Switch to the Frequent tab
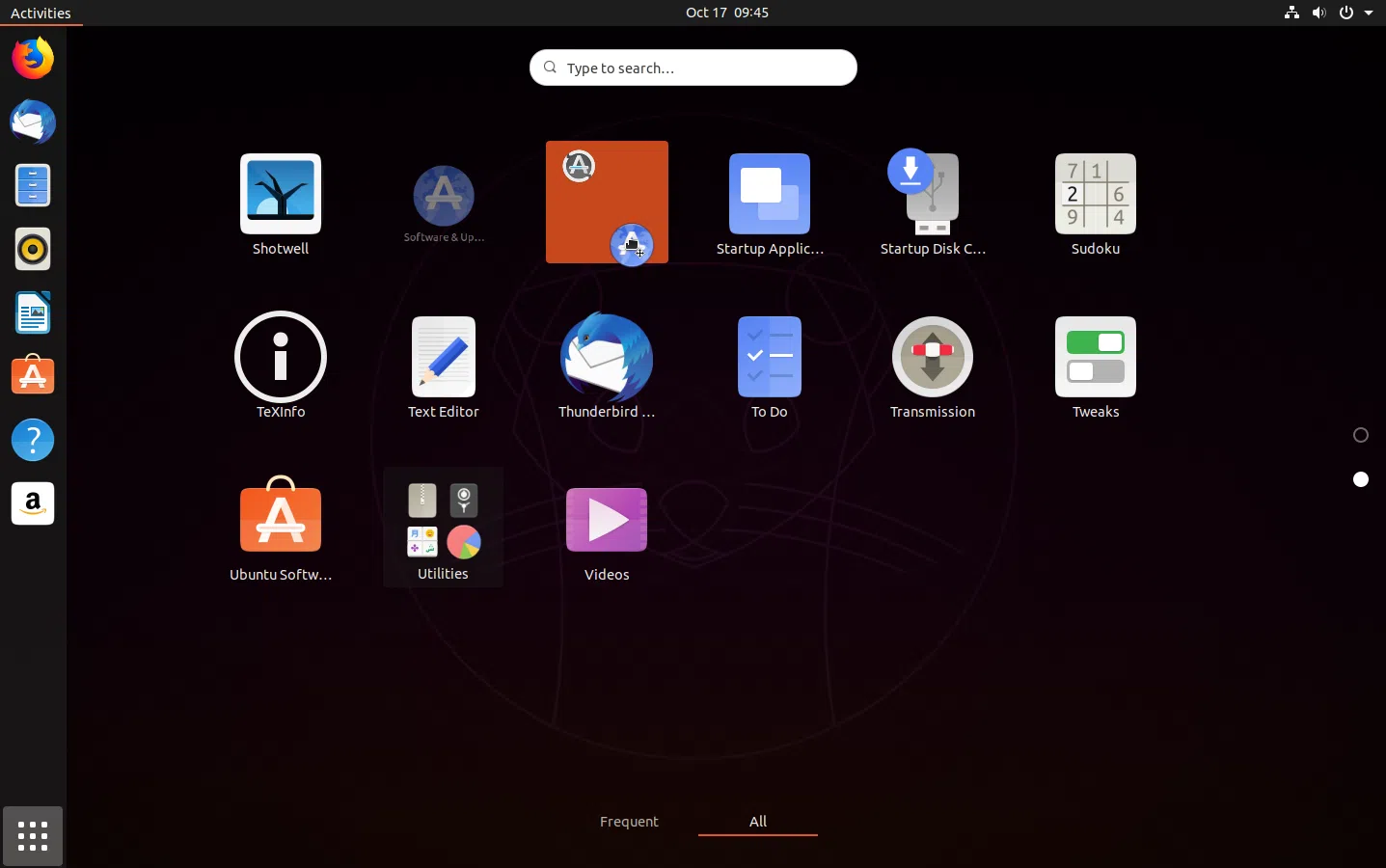Image resolution: width=1386 pixels, height=868 pixels. point(629,821)
